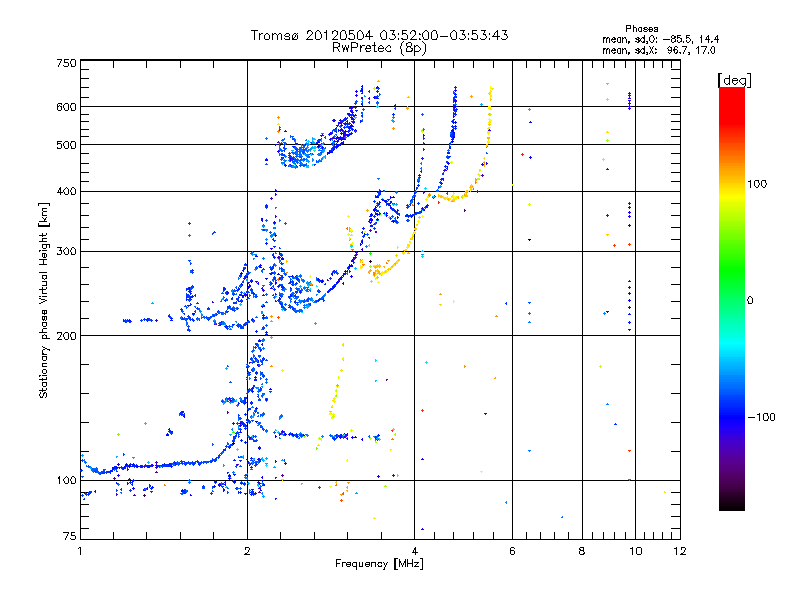Click the rainbow phase color bar
The width and height of the screenshot is (800, 600).
tap(732, 299)
